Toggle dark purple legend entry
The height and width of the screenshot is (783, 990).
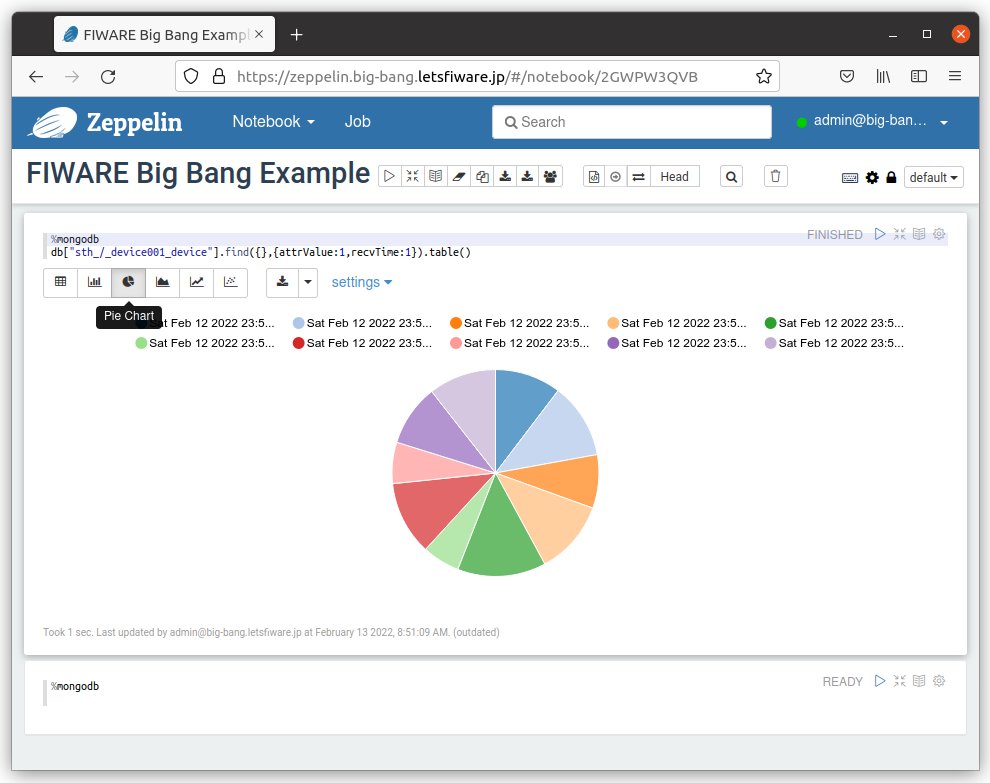click(676, 343)
